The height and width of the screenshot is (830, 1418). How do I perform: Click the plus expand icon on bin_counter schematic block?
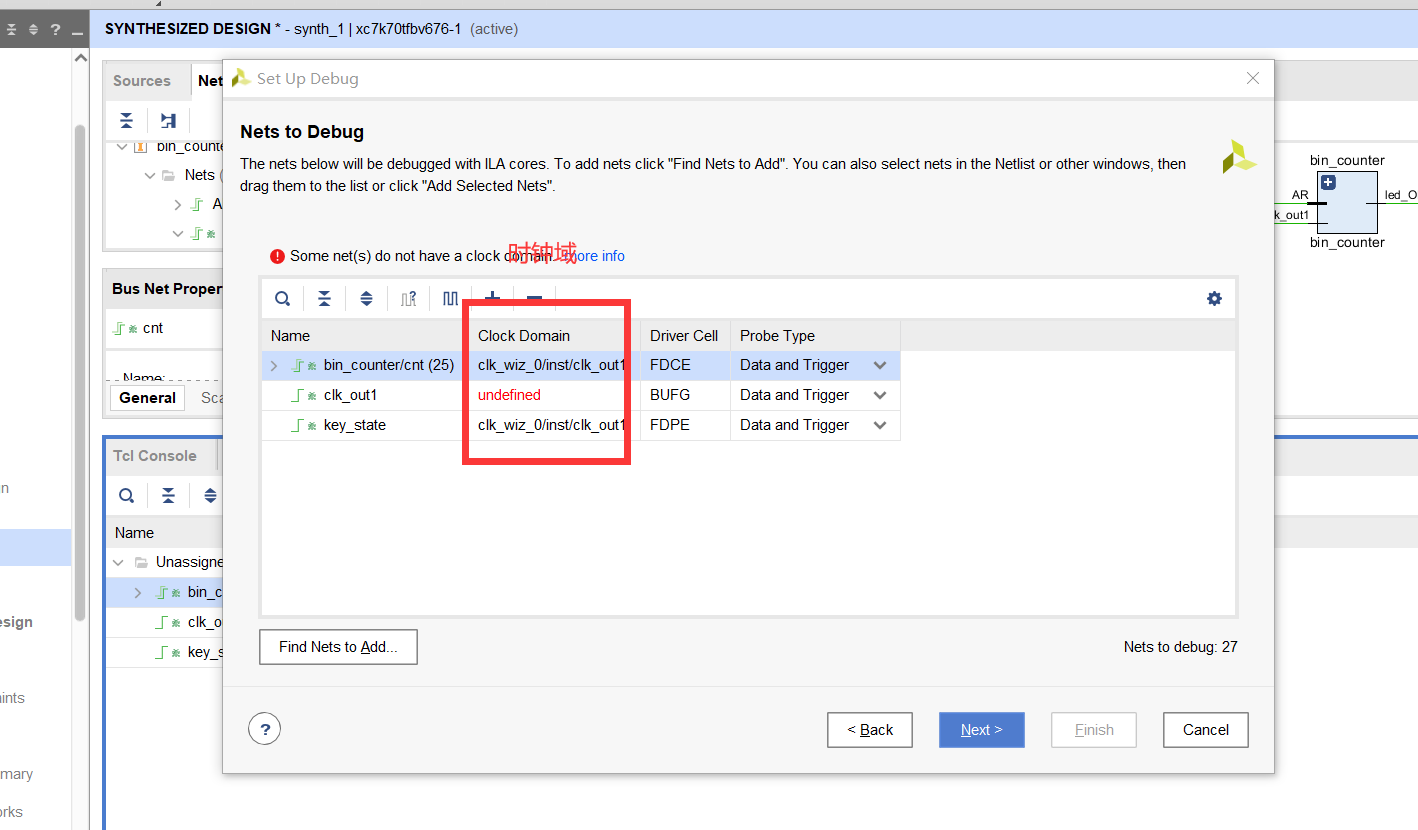point(1328,182)
